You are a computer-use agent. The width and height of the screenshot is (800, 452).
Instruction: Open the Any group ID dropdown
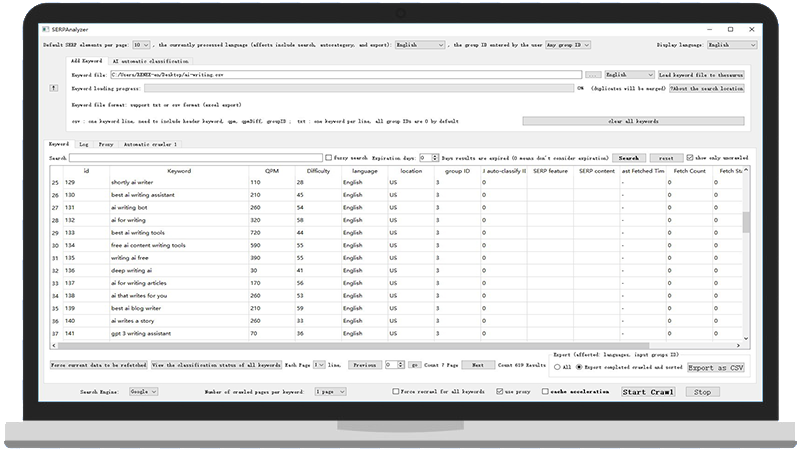click(568, 45)
